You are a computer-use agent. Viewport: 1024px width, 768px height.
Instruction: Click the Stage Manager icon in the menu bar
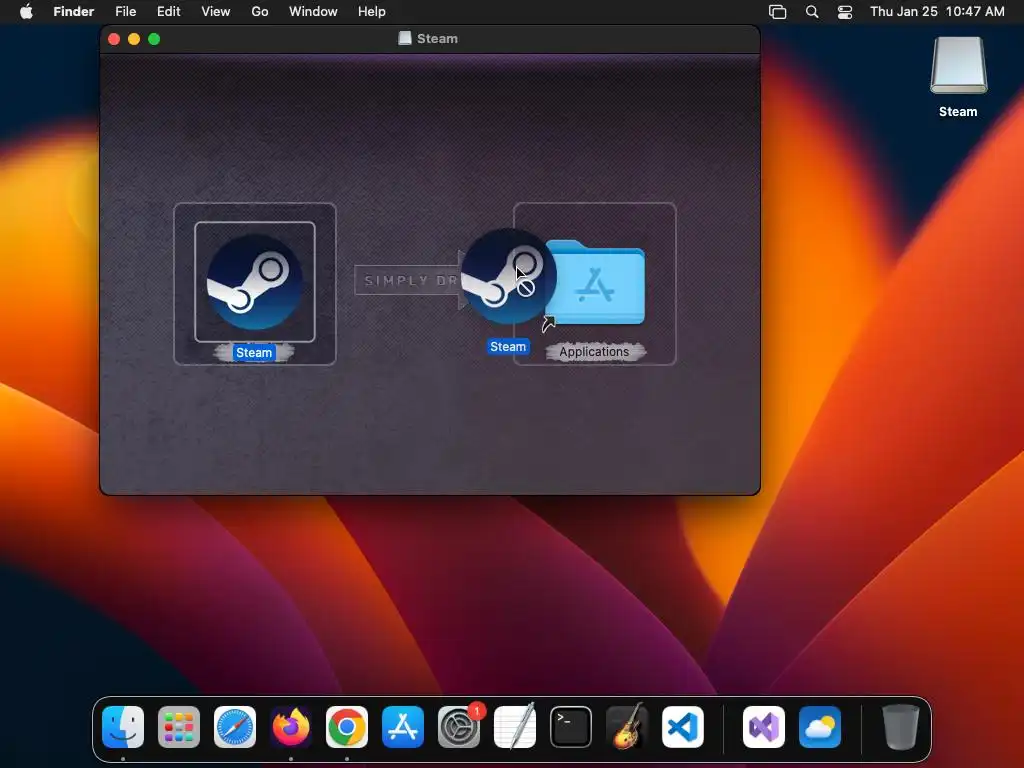click(x=777, y=12)
